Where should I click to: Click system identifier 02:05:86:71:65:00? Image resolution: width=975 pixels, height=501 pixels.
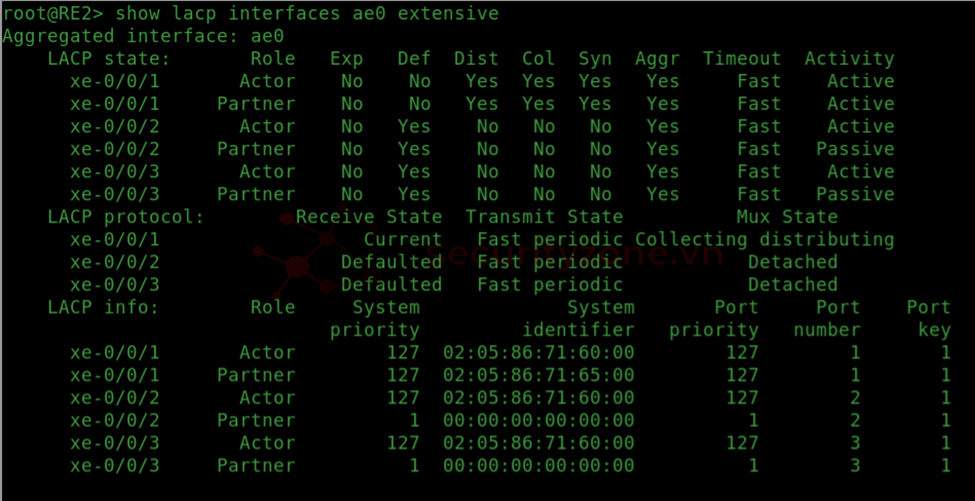(538, 375)
